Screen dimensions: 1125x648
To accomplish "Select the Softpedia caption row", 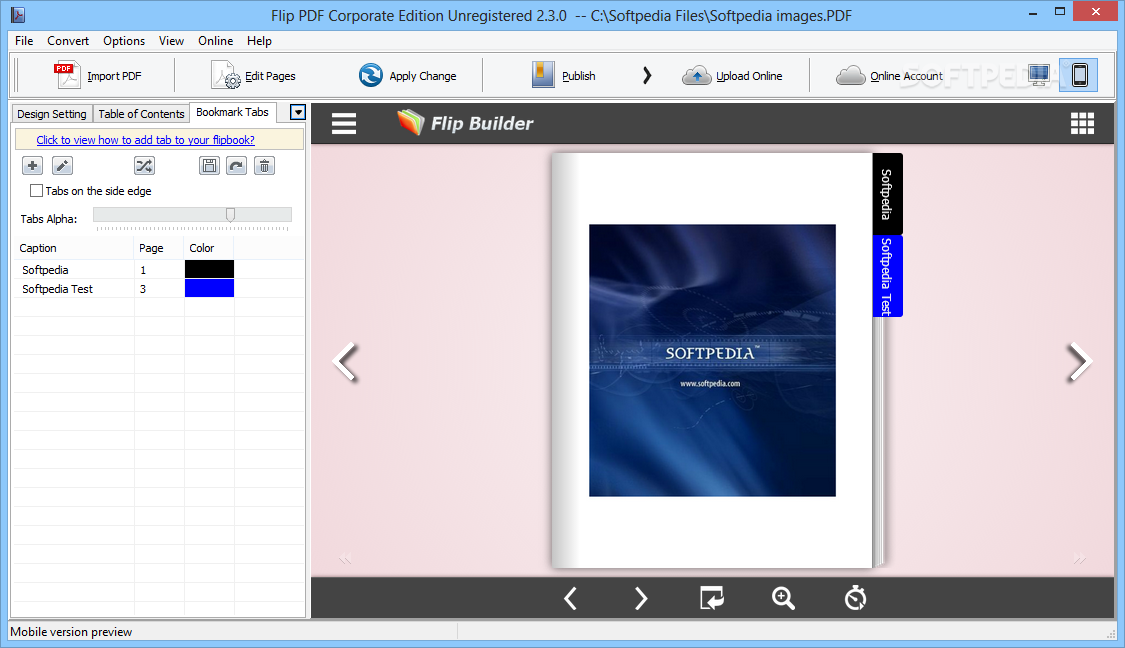I will pos(45,270).
